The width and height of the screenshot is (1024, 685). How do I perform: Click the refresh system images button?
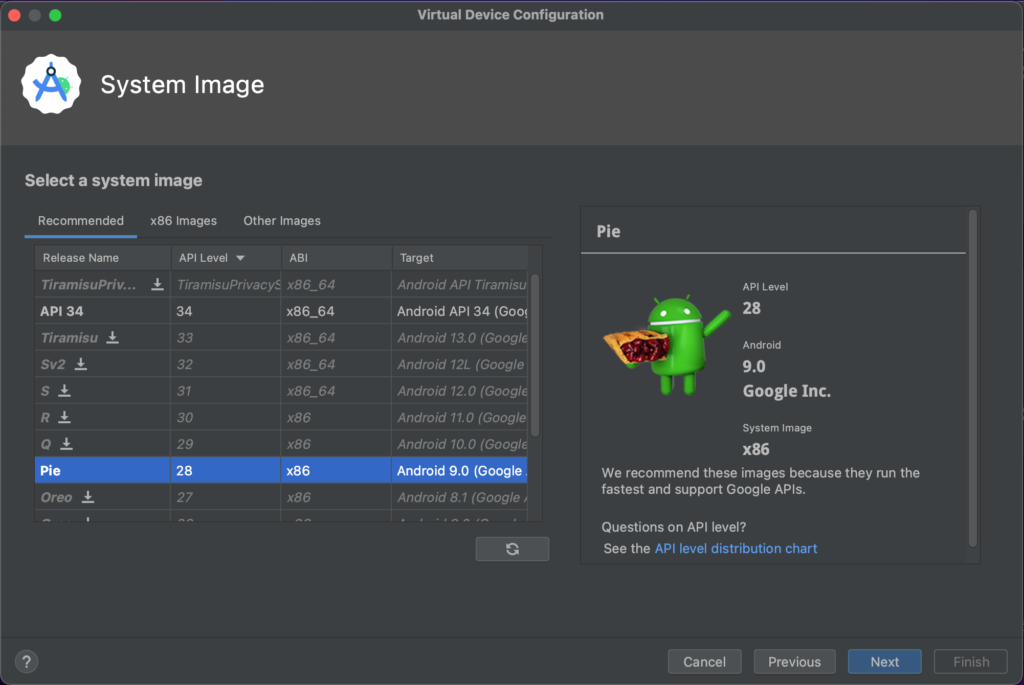[x=512, y=549]
